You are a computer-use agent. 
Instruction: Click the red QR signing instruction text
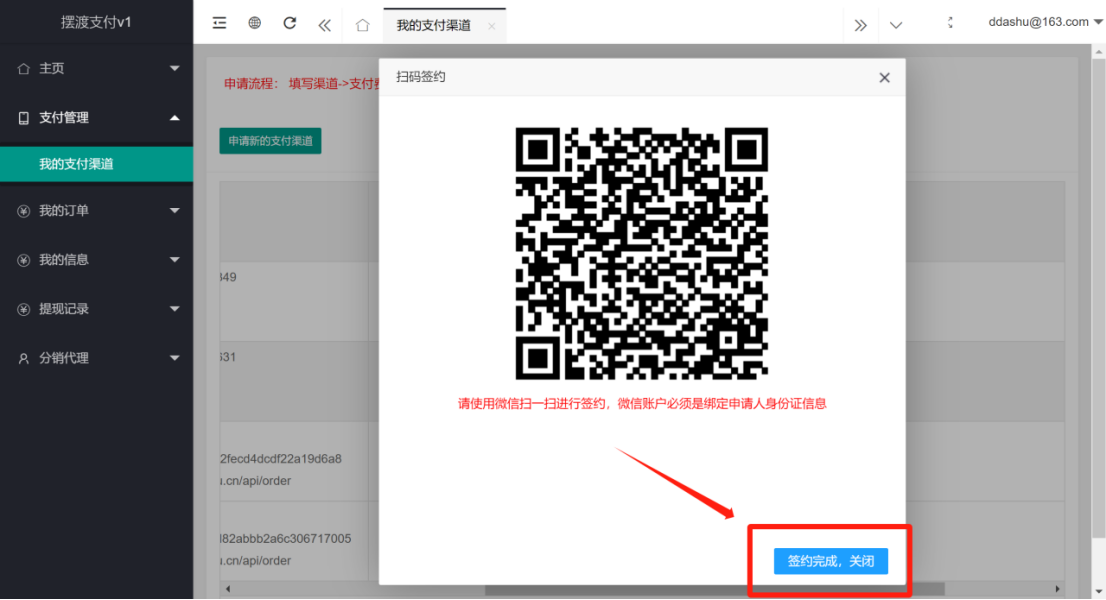tap(642, 404)
